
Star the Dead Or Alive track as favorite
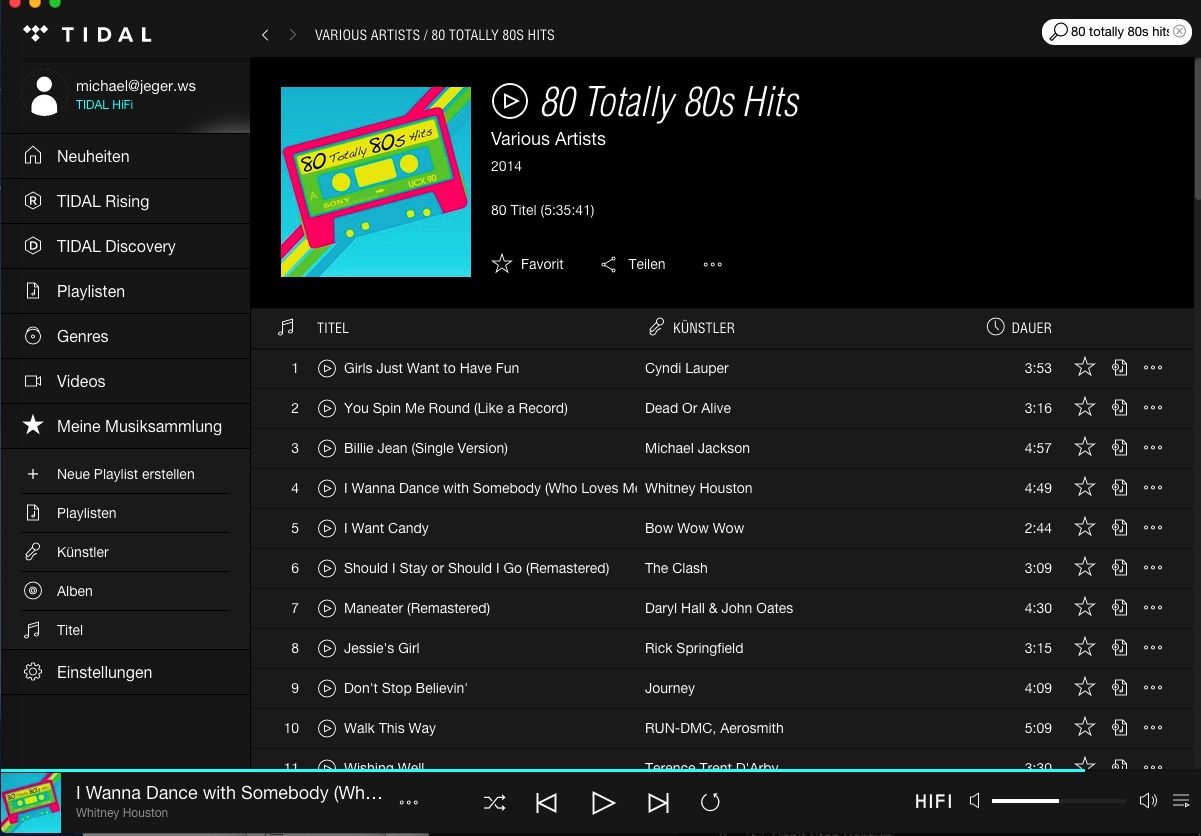tap(1085, 407)
